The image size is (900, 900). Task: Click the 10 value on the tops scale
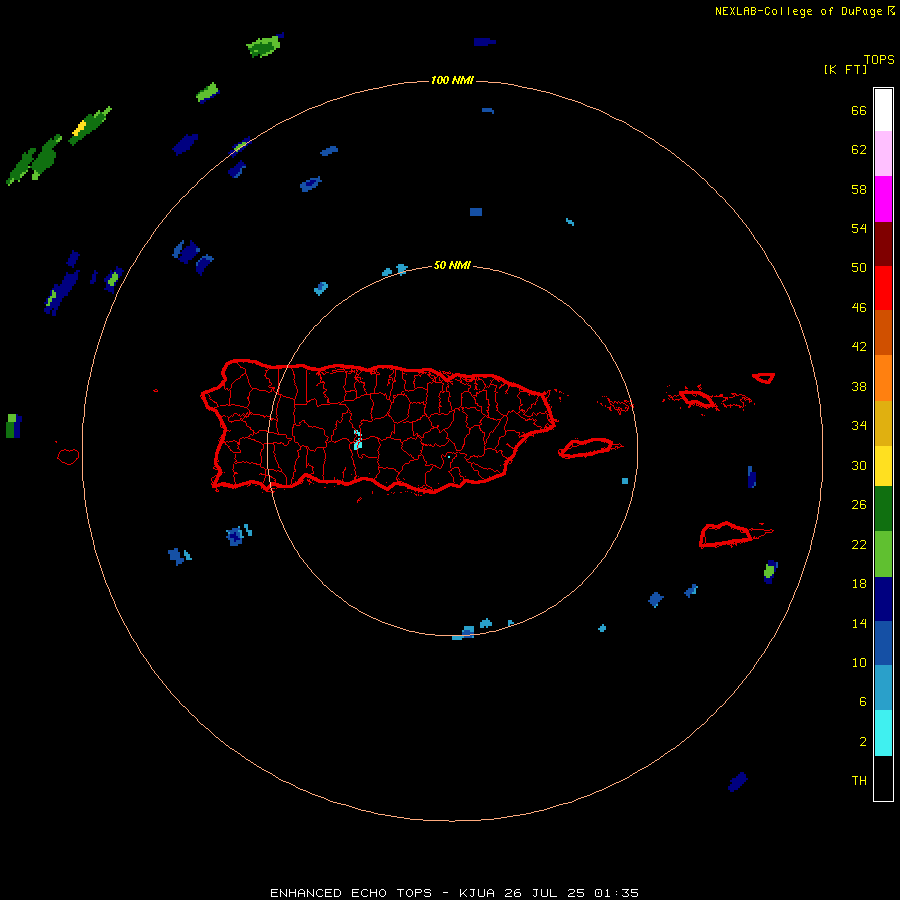pos(859,662)
